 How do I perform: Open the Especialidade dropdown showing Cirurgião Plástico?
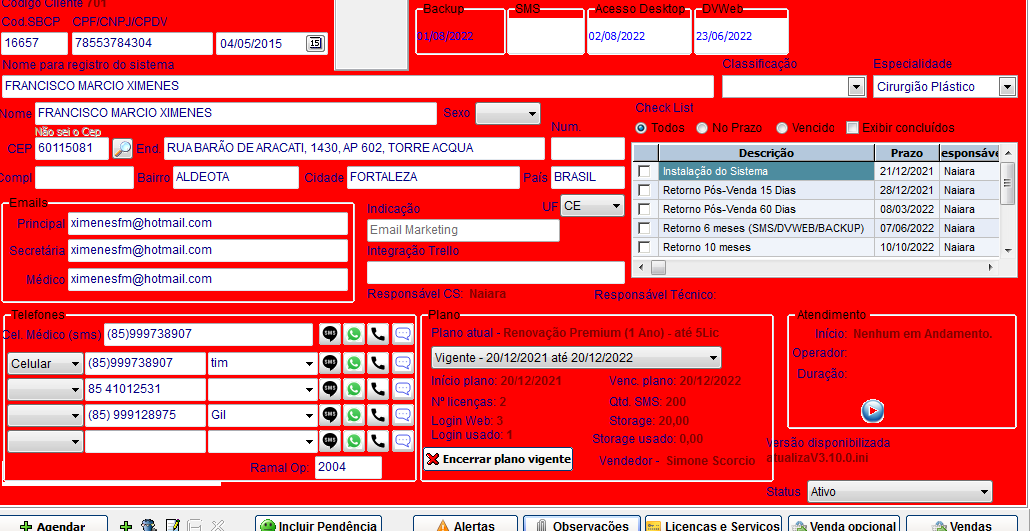(1006, 87)
